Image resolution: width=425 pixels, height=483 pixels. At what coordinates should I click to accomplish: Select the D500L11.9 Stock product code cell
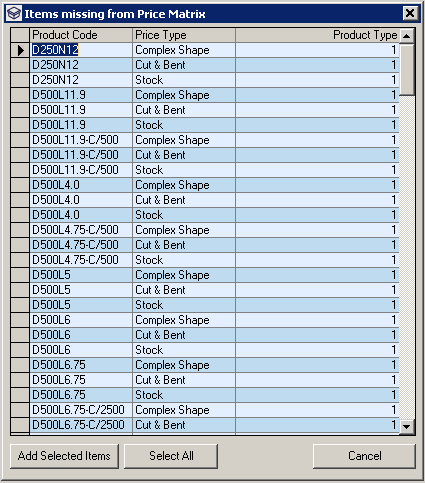click(81, 125)
